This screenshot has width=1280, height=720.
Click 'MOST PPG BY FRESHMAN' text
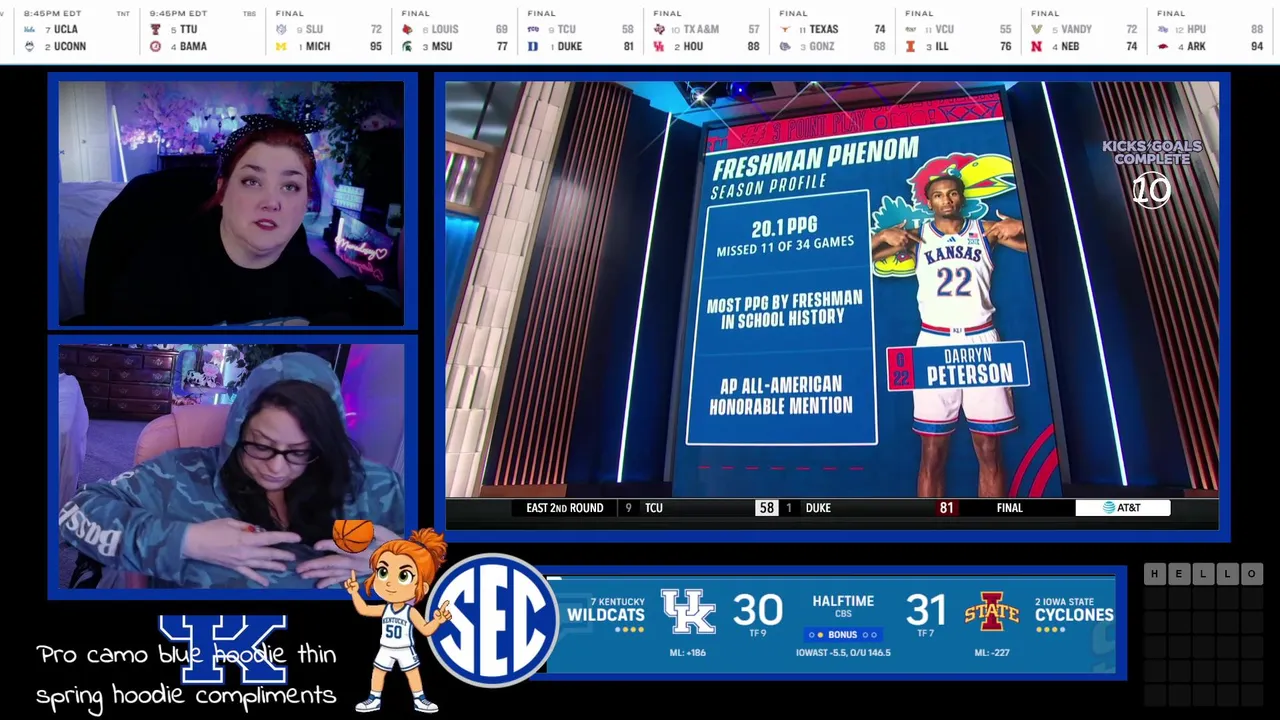[785, 300]
